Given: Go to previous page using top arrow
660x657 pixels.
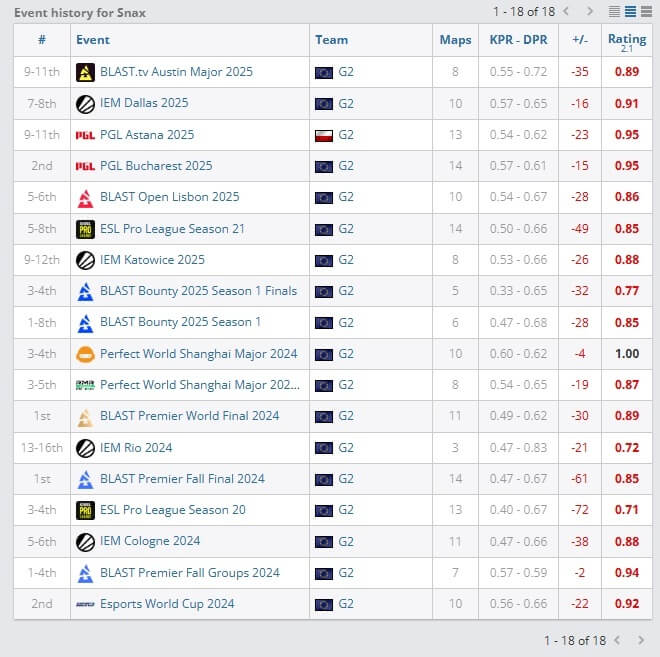Looking at the screenshot, I should click(566, 11).
